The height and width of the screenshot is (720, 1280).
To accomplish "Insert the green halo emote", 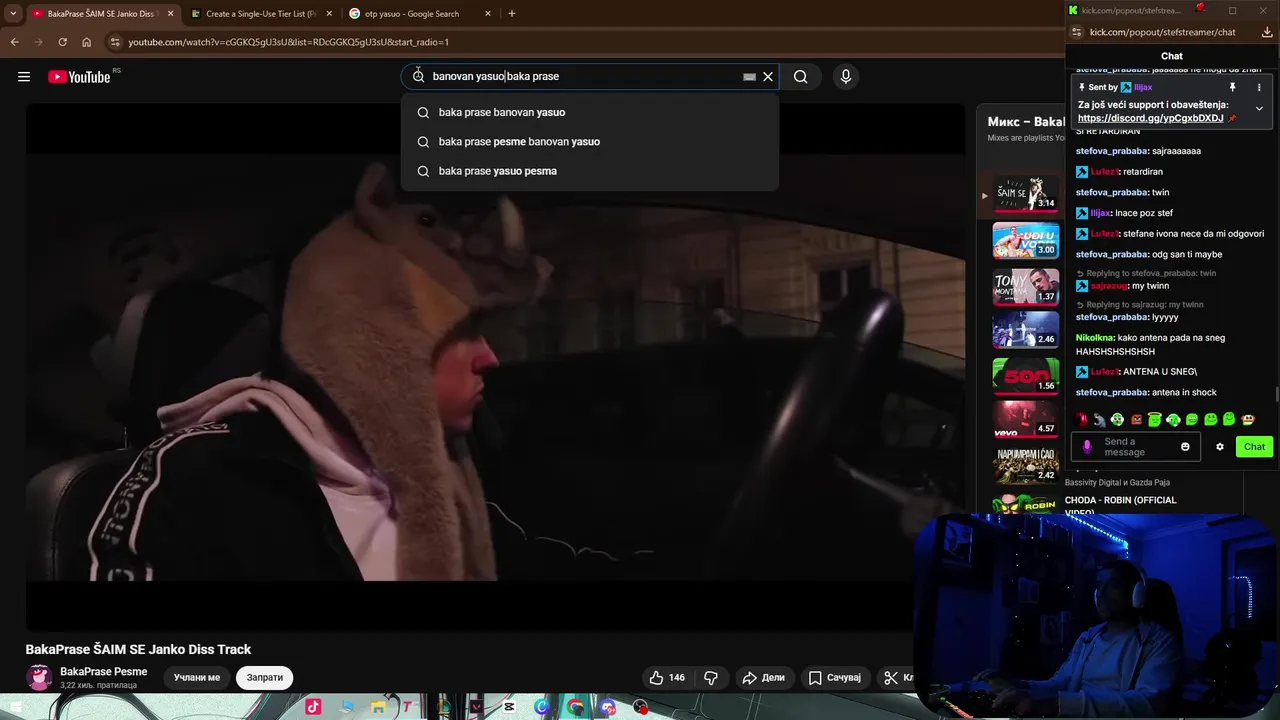I will 1154,419.
